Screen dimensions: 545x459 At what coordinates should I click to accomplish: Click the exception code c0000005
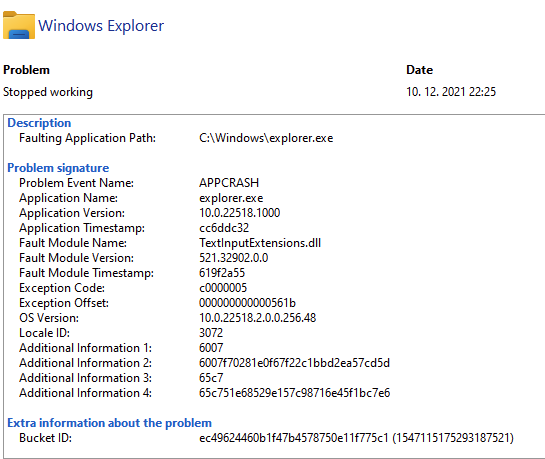223,288
